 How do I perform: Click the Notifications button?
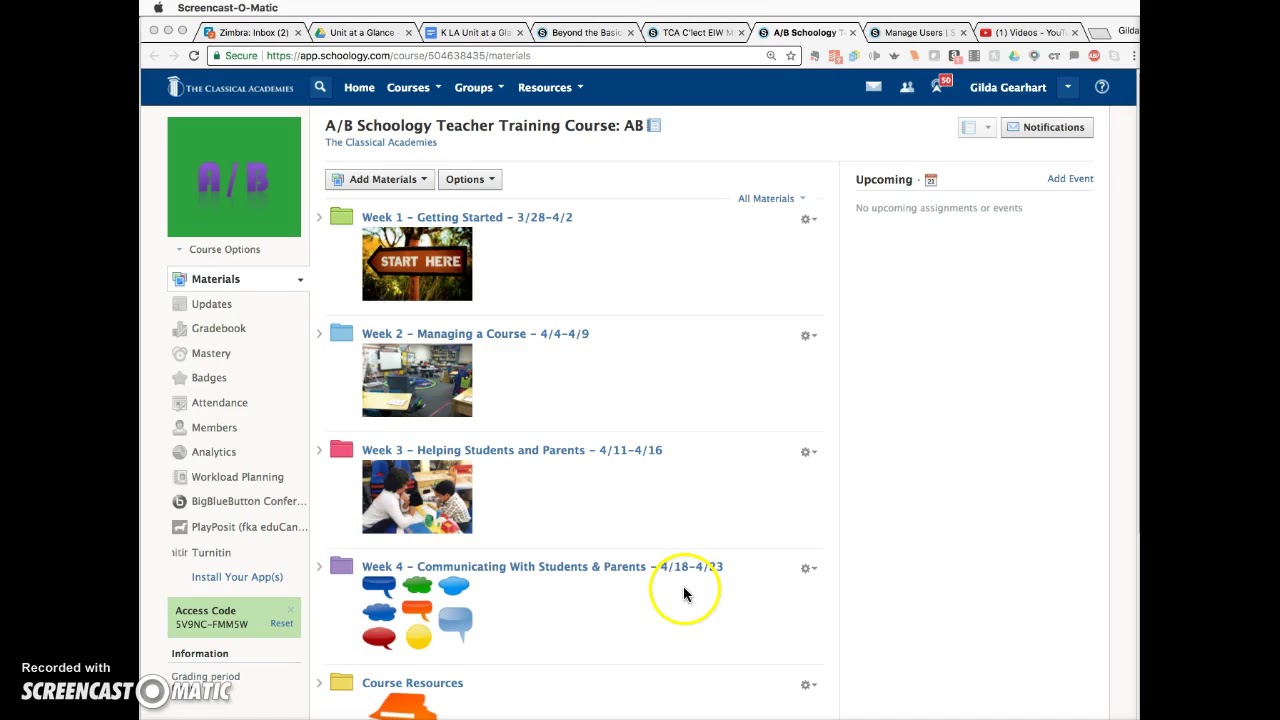click(1046, 127)
